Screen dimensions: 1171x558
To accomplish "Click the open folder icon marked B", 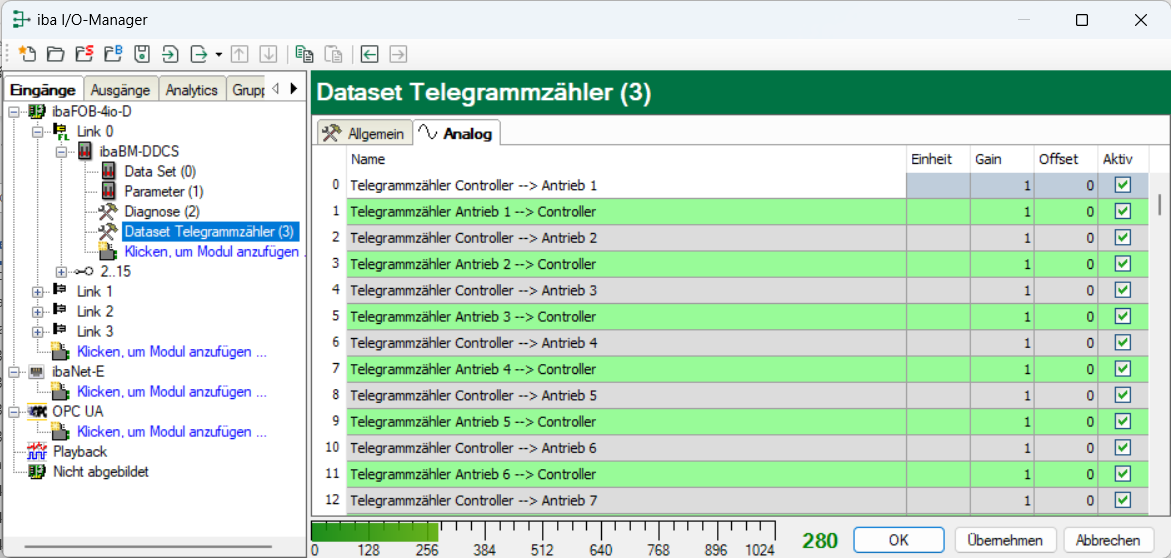I will point(114,55).
